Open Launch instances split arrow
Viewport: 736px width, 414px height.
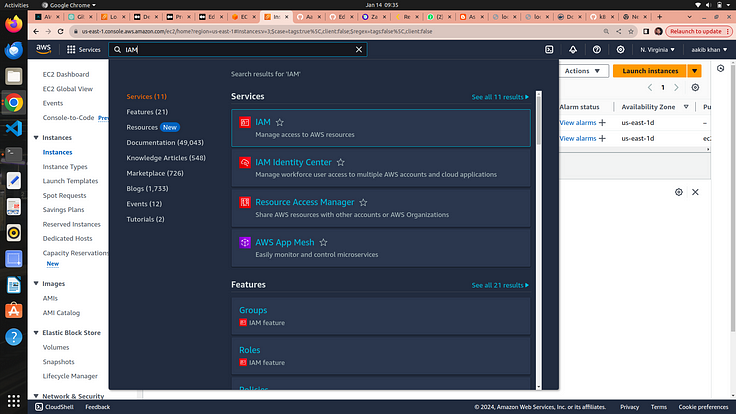click(694, 71)
